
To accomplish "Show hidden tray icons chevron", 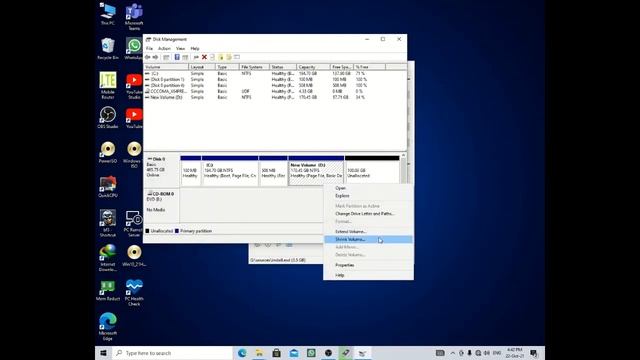I will 453,353.
